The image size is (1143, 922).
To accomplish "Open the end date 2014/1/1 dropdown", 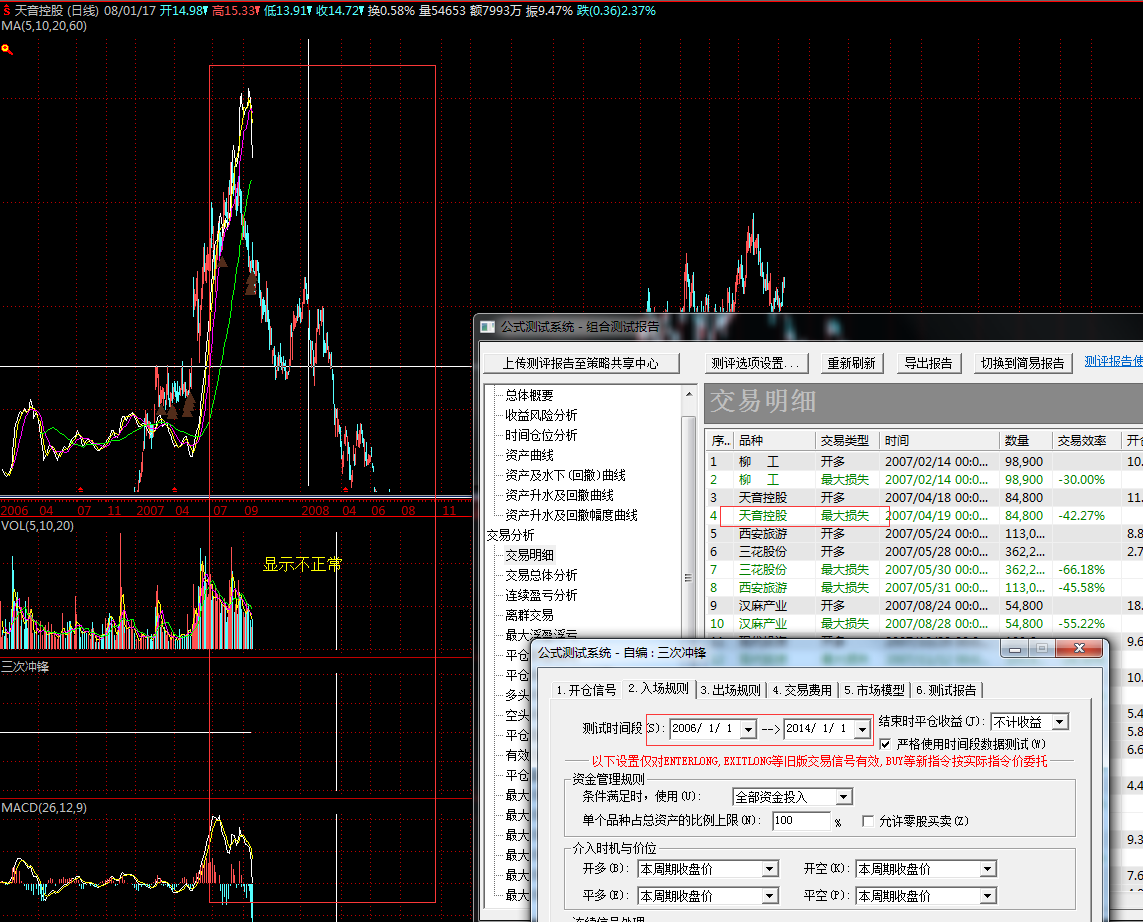I will tap(862, 729).
